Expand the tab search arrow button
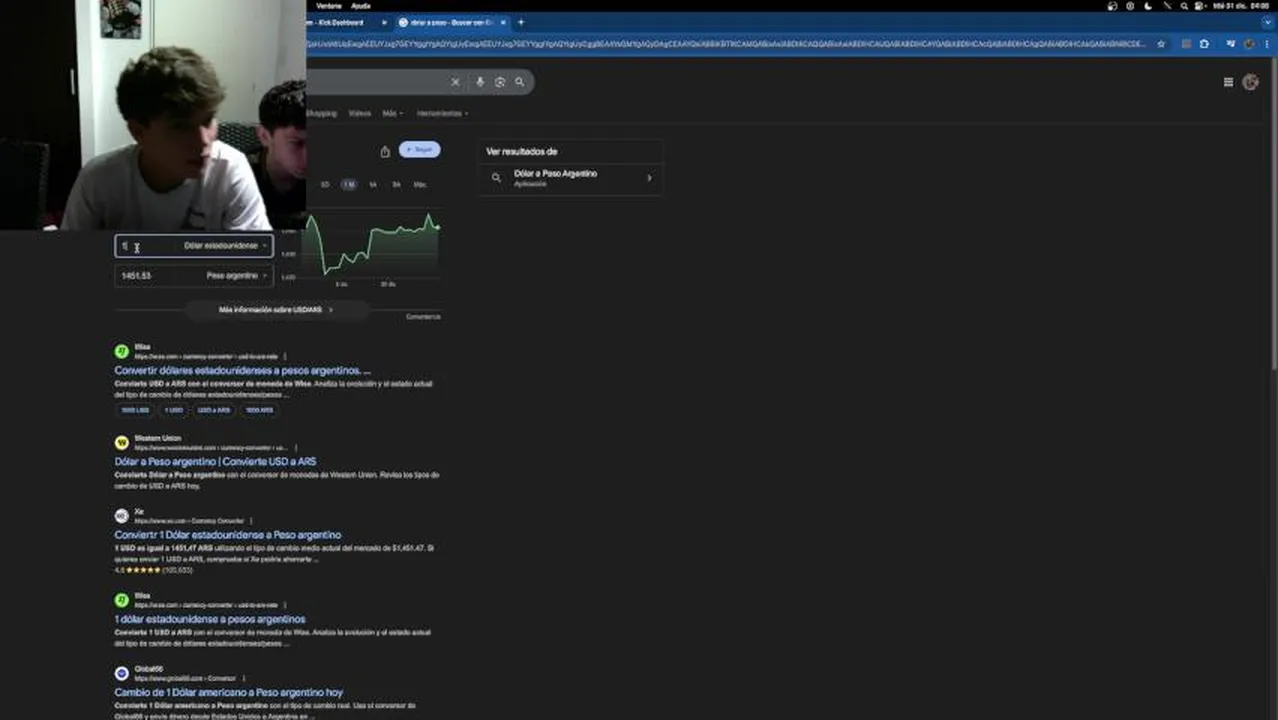Image resolution: width=1278 pixels, height=720 pixels. coord(1268,22)
